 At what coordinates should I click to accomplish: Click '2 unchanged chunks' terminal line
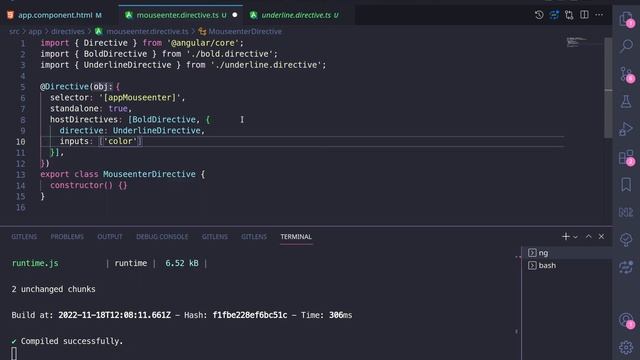tap(53, 289)
